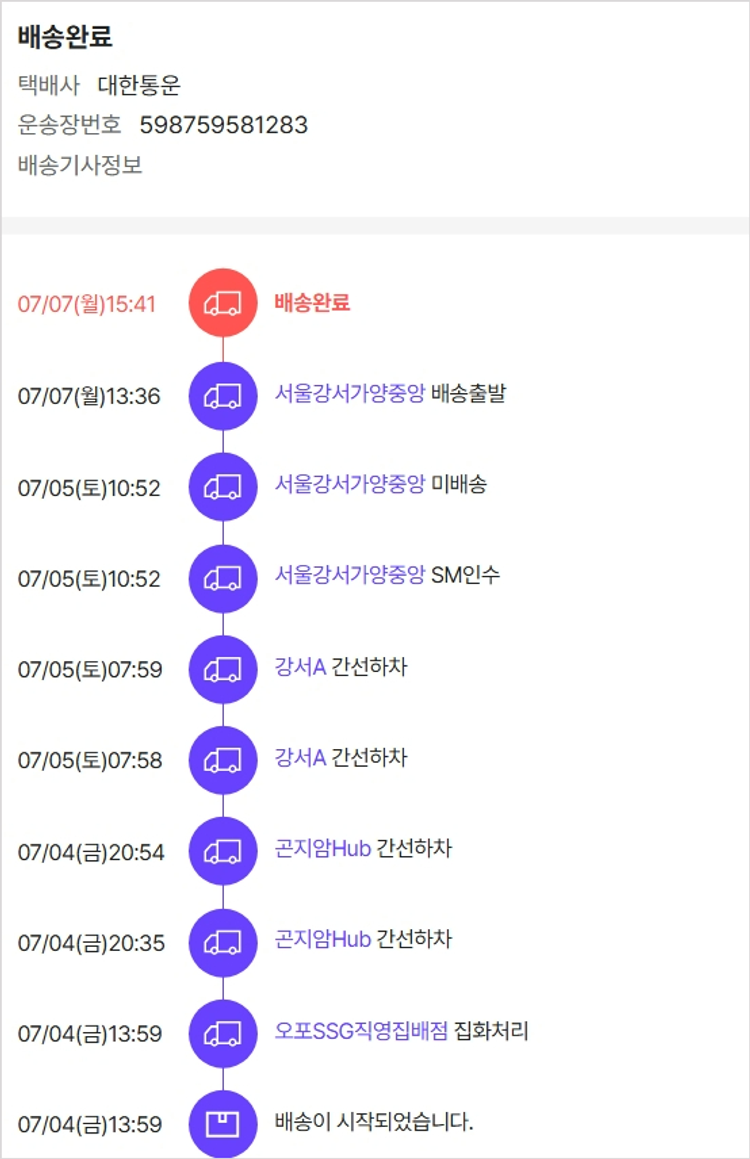Open 서울강서가양중앙 link in SM인수 row
750x1159 pixels.
350,575
